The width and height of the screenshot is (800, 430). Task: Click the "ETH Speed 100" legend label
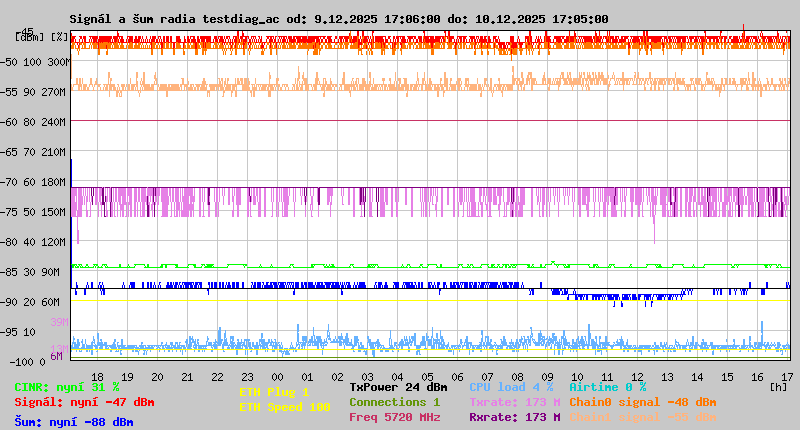[285, 408]
